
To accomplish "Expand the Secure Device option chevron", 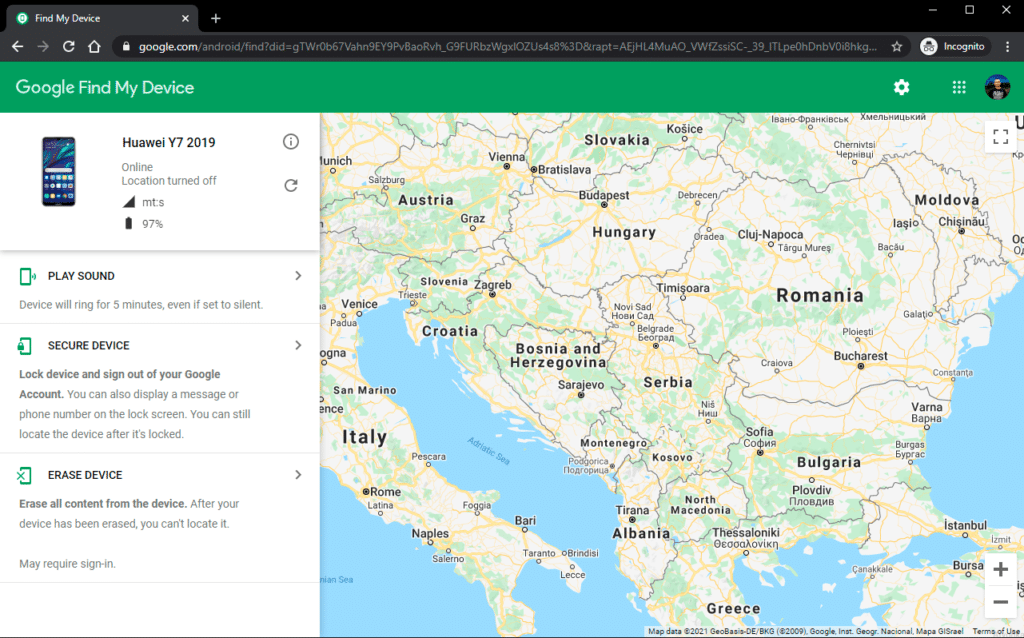I will [298, 345].
